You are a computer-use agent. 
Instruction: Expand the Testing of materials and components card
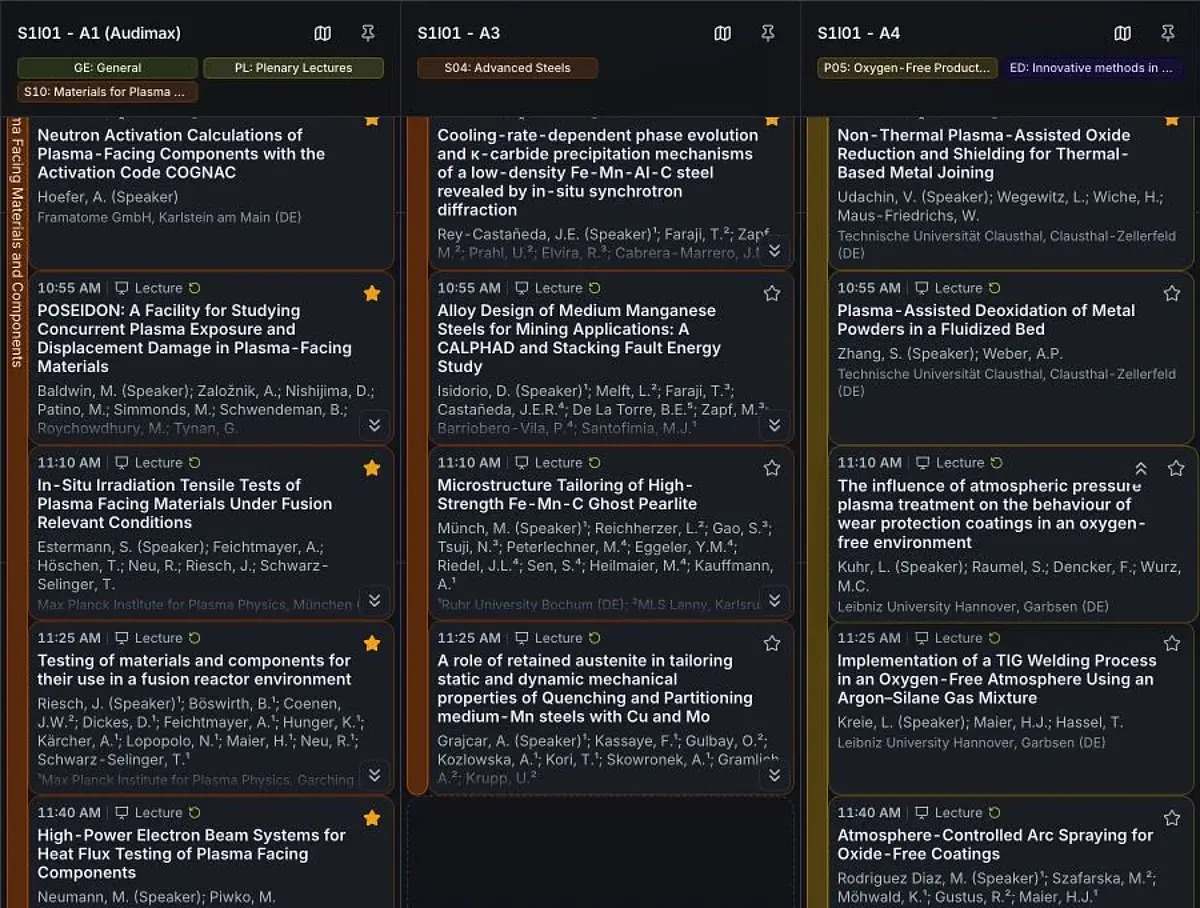coord(374,775)
